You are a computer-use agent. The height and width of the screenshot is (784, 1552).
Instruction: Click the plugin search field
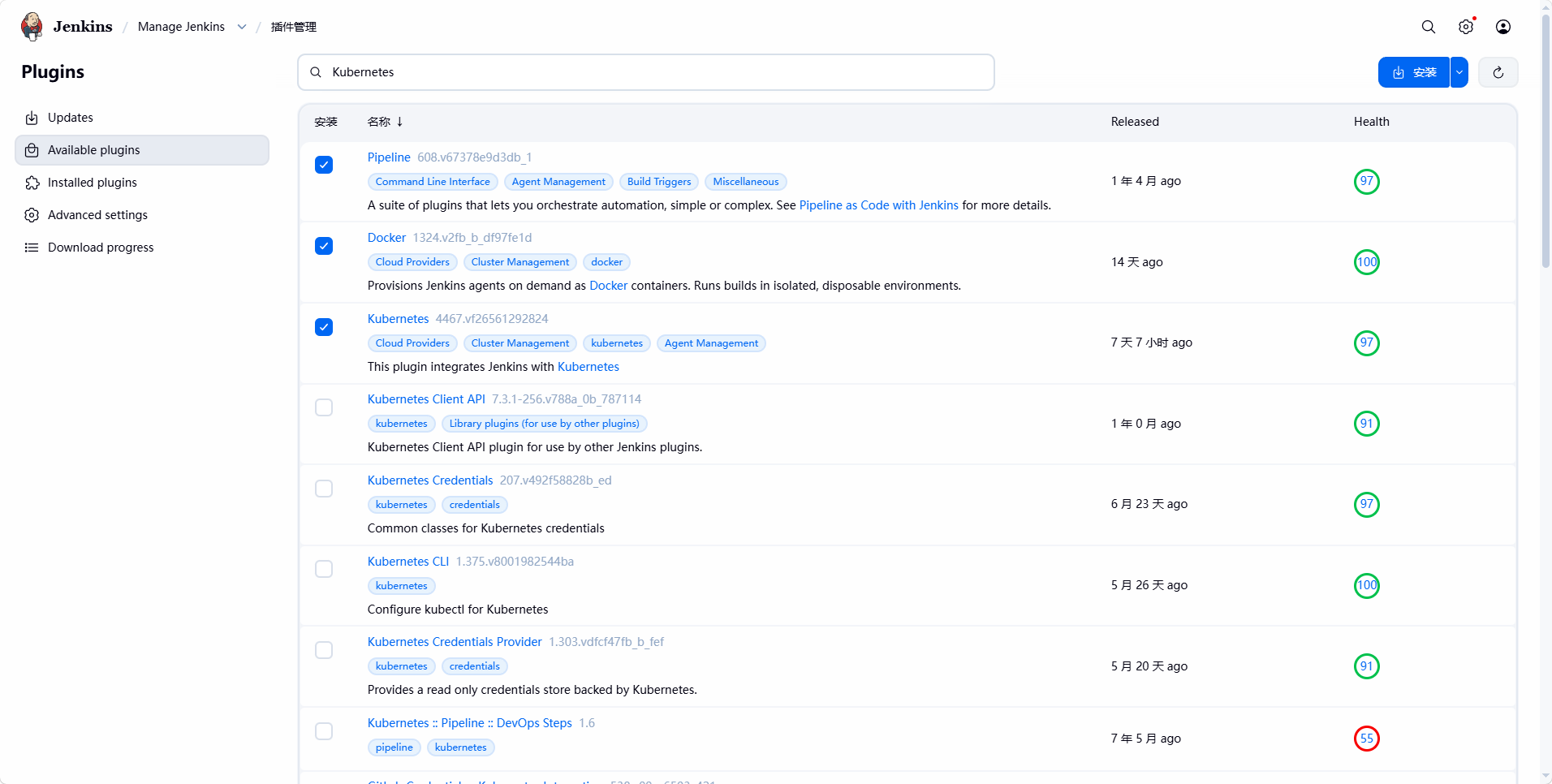pyautogui.click(x=646, y=72)
